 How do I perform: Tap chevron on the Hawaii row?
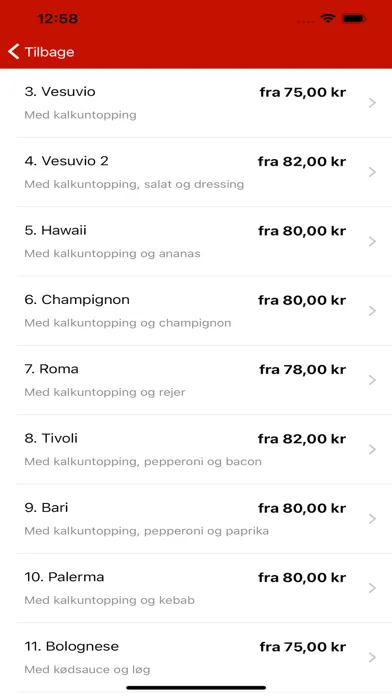(372, 241)
